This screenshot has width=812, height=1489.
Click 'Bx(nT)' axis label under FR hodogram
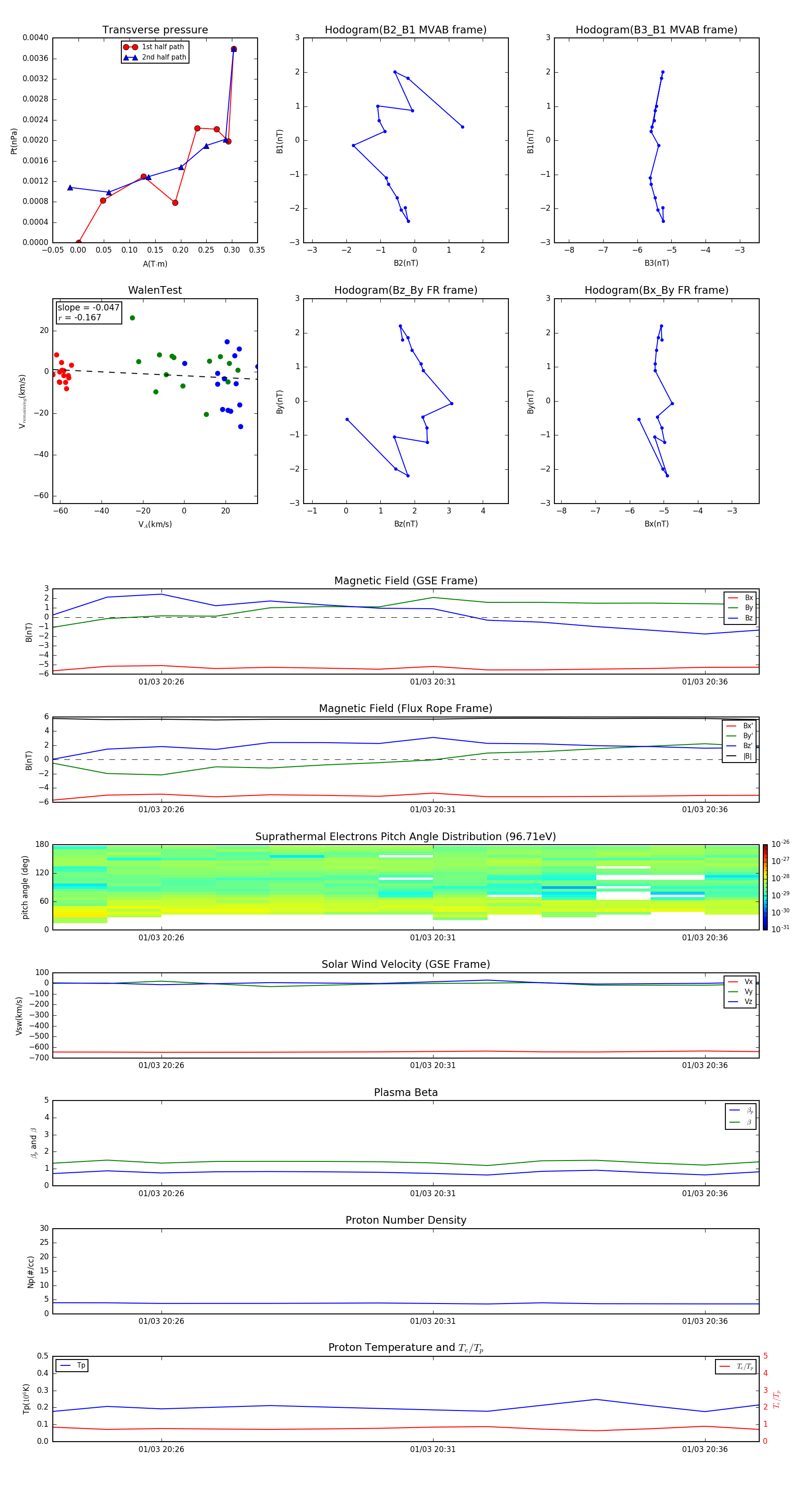pos(656,524)
